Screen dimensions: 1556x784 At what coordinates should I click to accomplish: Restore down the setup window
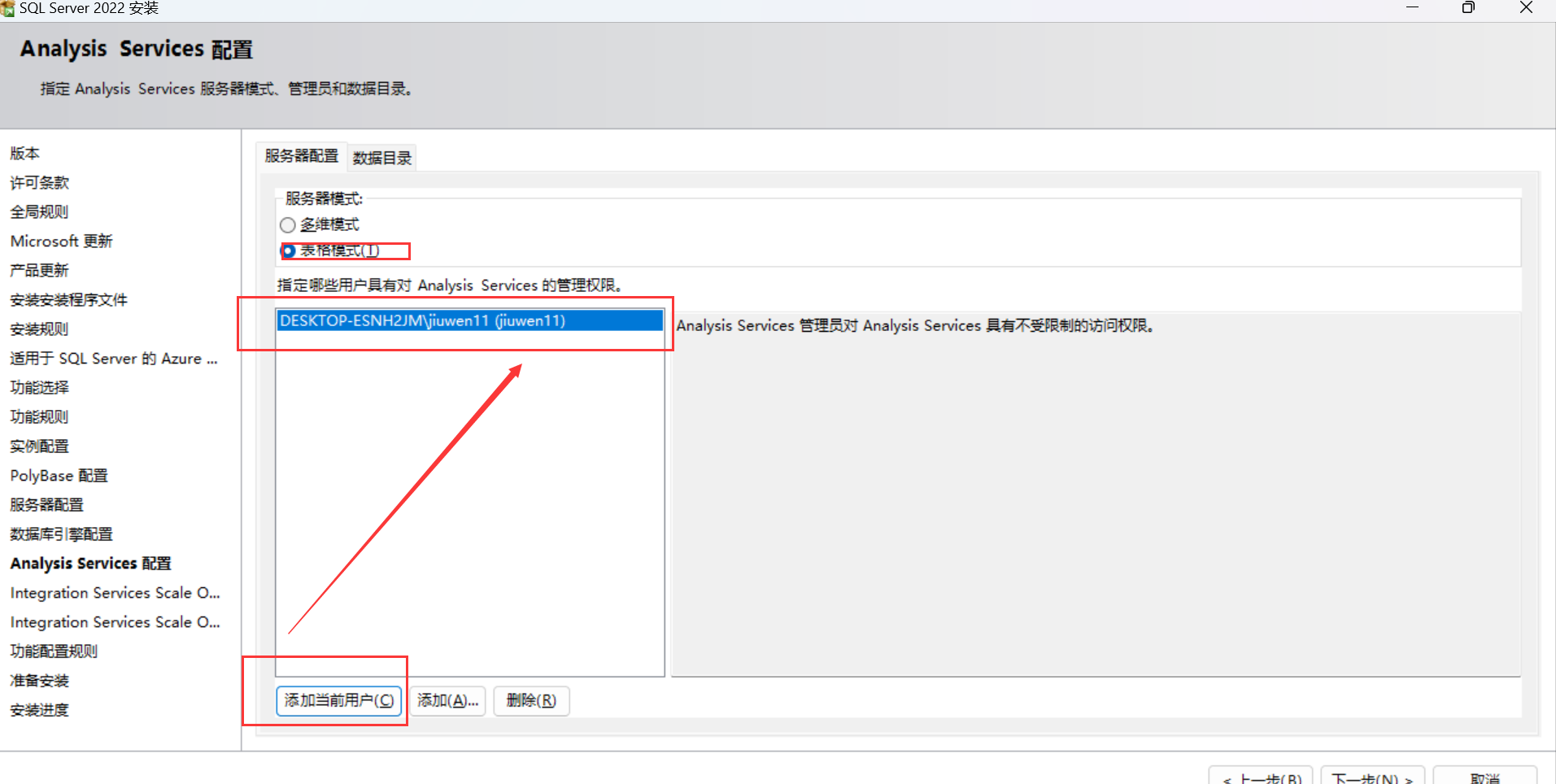tap(1468, 7)
